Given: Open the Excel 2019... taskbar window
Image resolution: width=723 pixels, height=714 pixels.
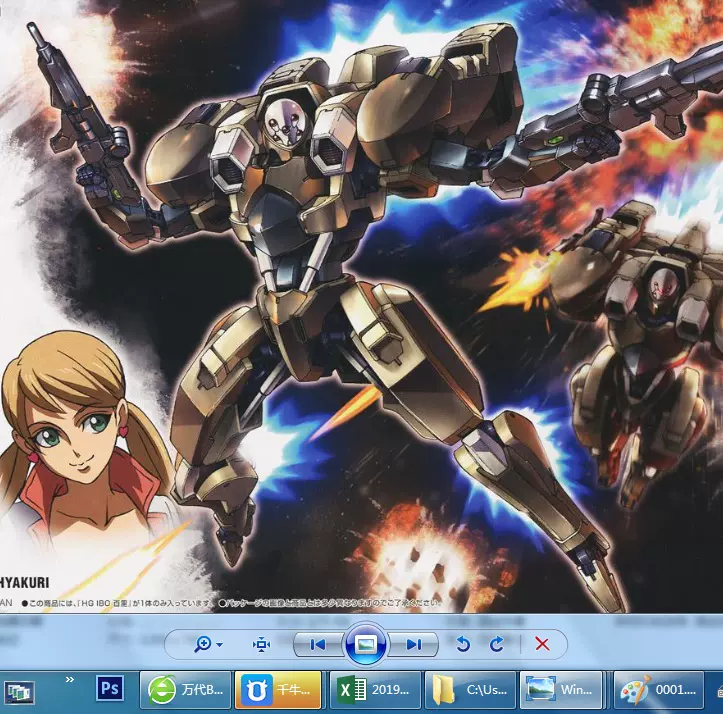Looking at the screenshot, I should pos(375,690).
